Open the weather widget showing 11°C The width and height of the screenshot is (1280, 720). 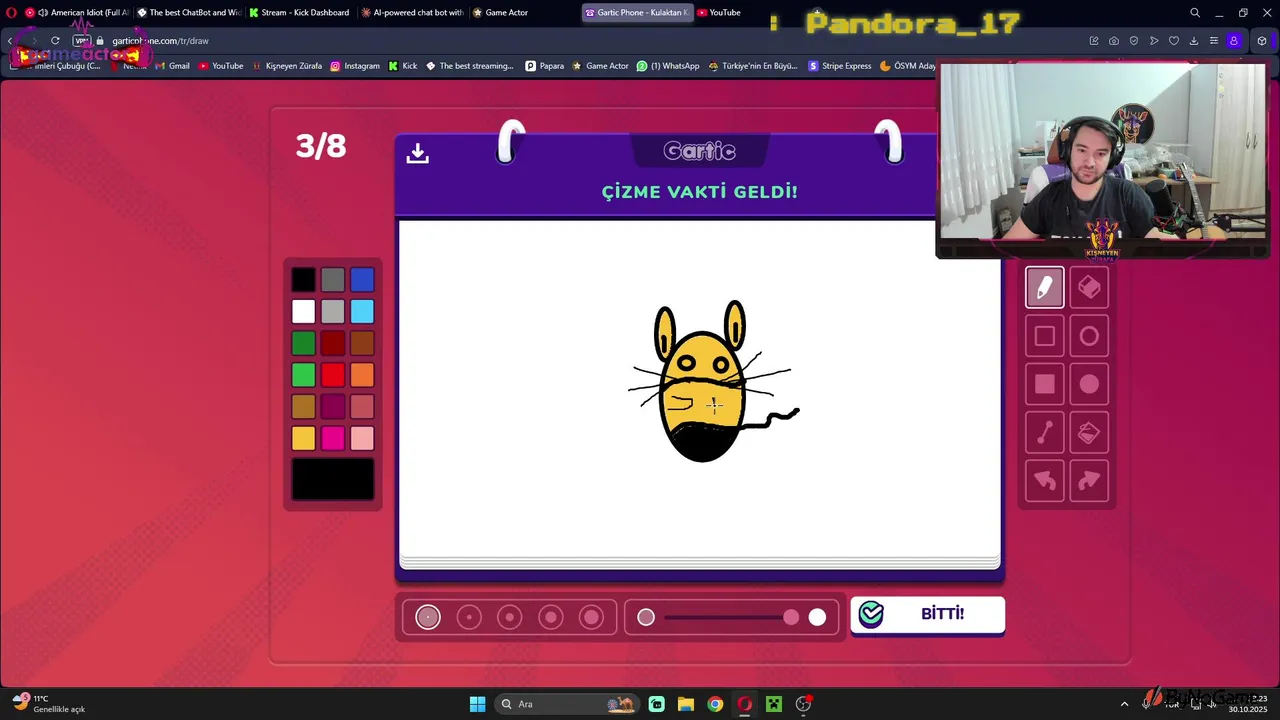coord(48,704)
